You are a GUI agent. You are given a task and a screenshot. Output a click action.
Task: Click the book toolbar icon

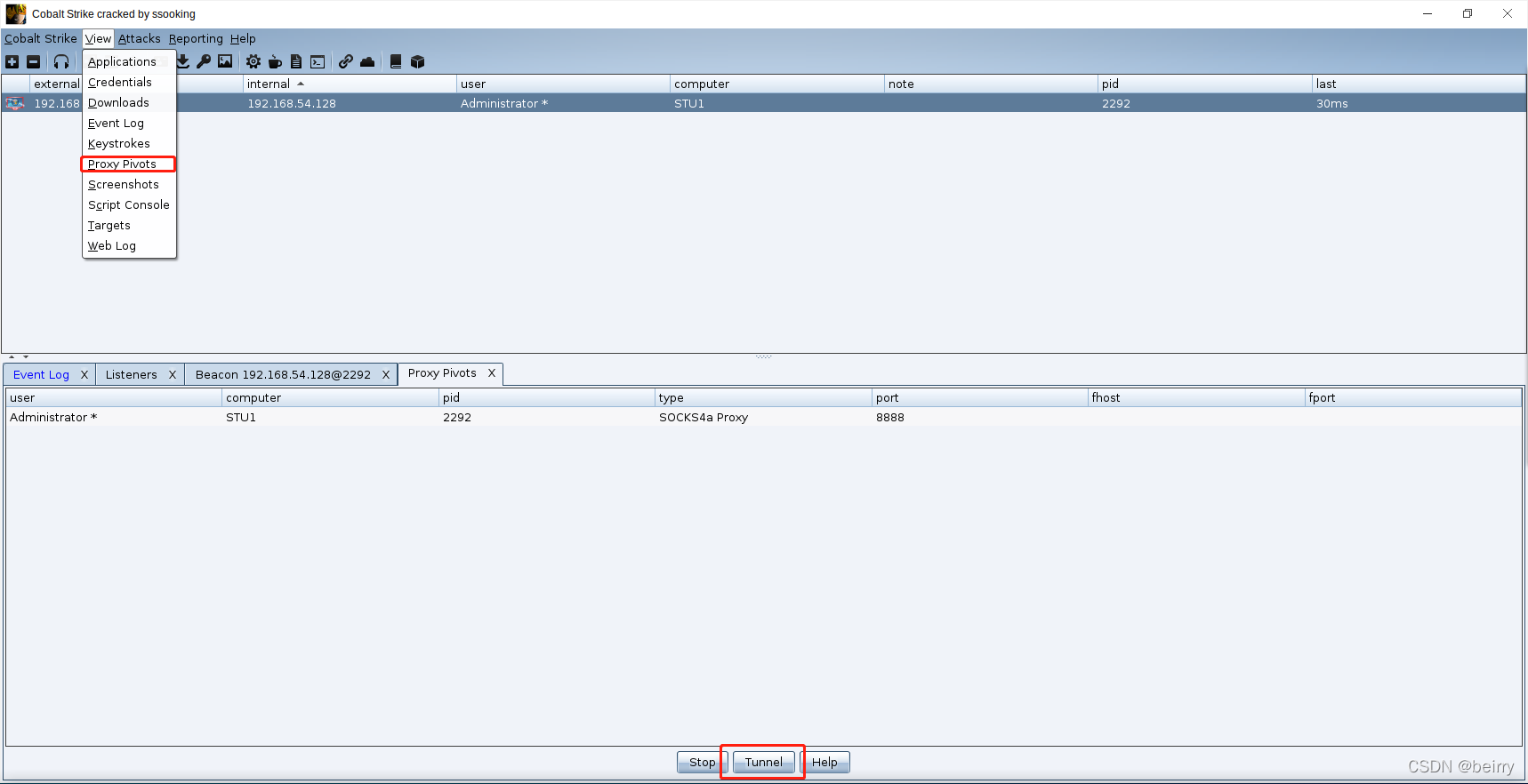tap(396, 61)
